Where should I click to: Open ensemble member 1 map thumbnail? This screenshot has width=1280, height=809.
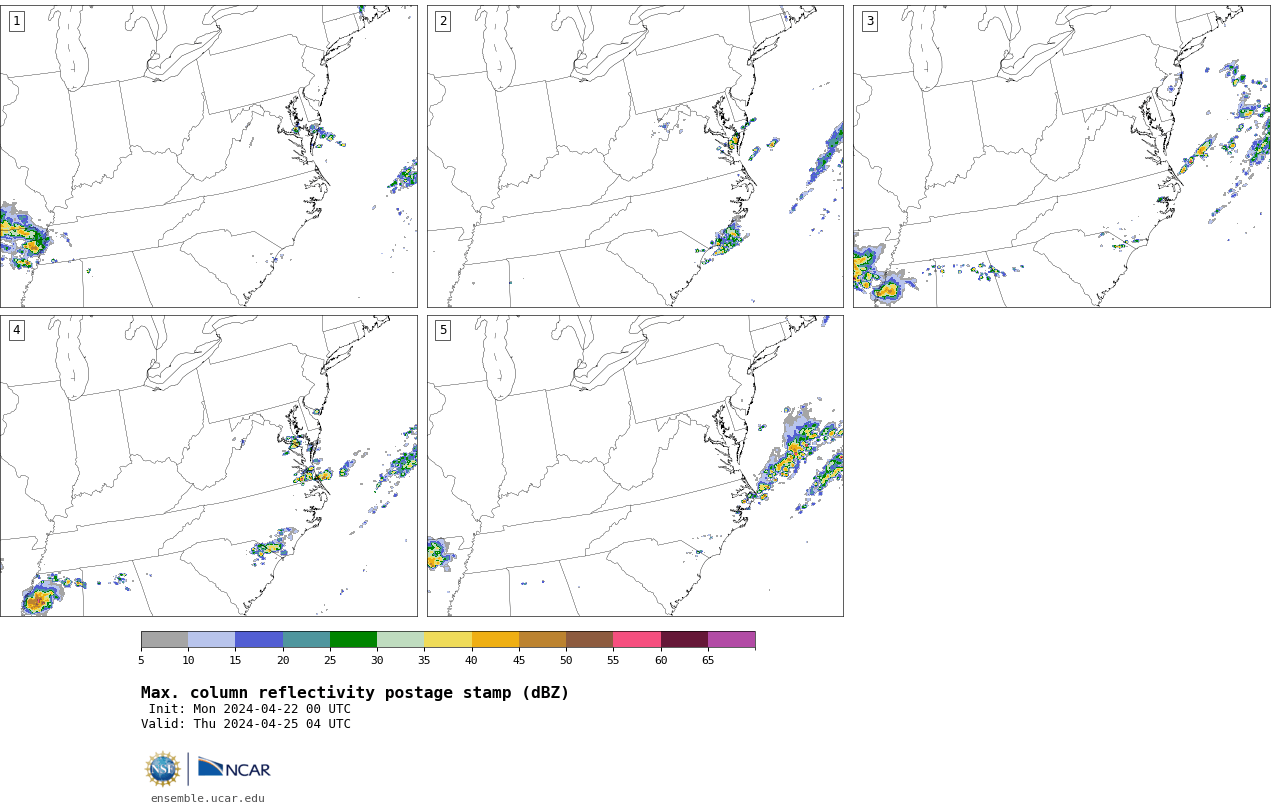pyautogui.click(x=208, y=156)
